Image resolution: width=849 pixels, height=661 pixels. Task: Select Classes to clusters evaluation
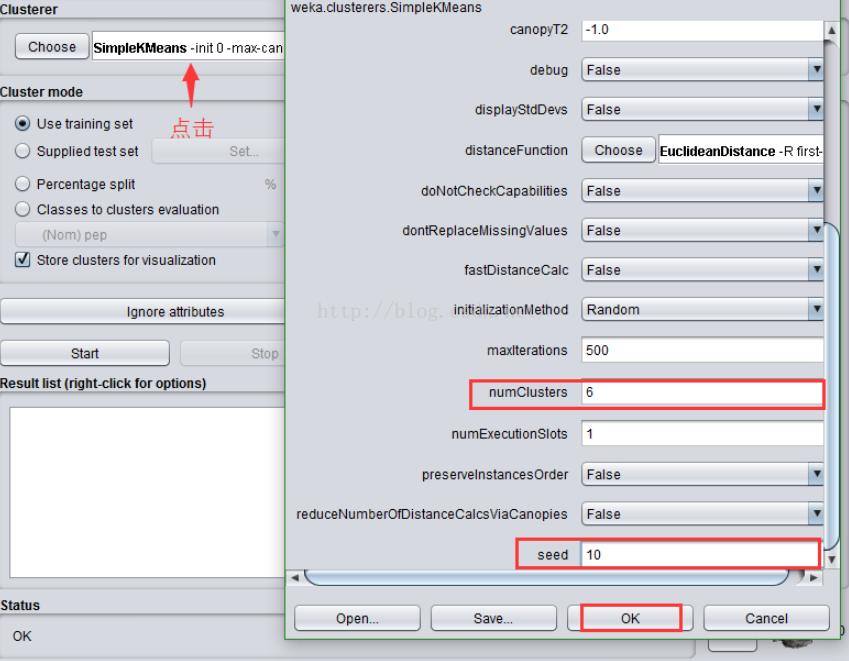coord(23,210)
